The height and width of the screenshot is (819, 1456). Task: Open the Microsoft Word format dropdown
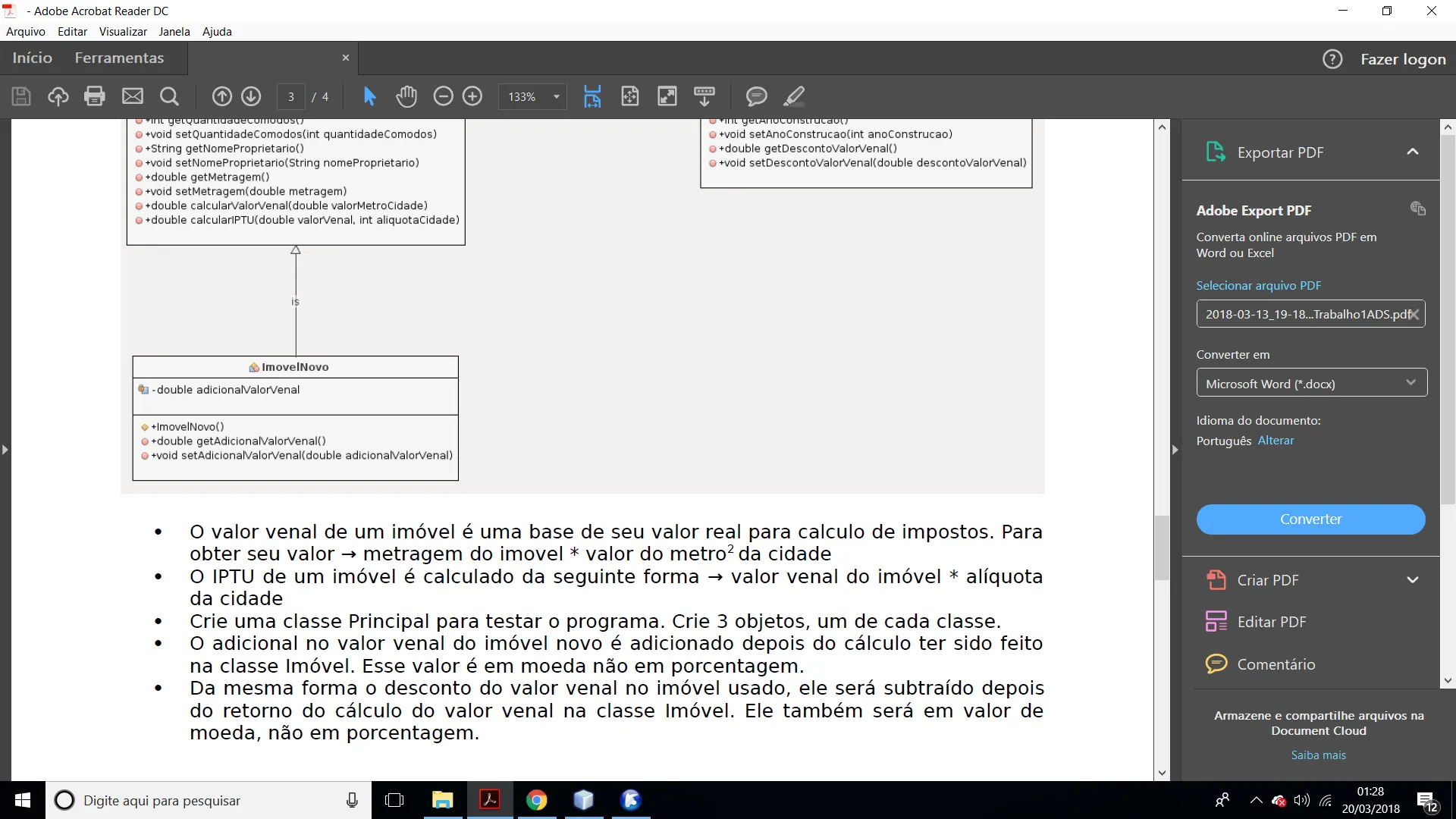tap(1311, 383)
